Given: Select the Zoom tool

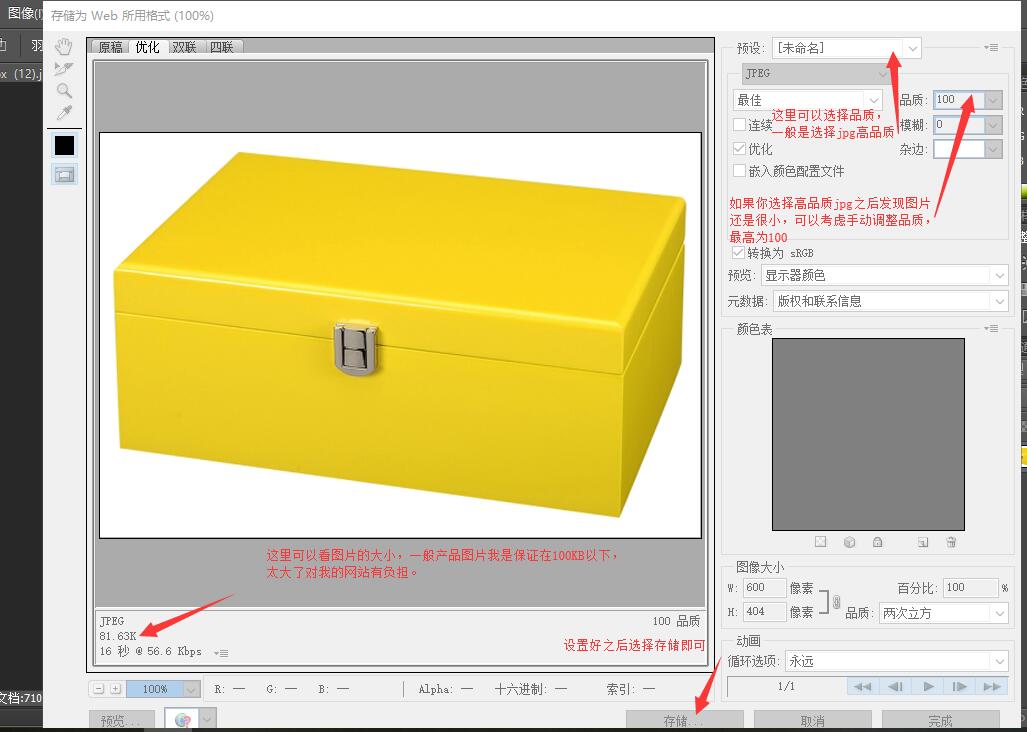Looking at the screenshot, I should click(x=64, y=91).
